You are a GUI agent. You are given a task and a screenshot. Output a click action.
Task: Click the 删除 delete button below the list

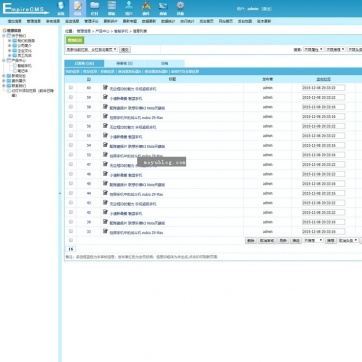[251, 241]
